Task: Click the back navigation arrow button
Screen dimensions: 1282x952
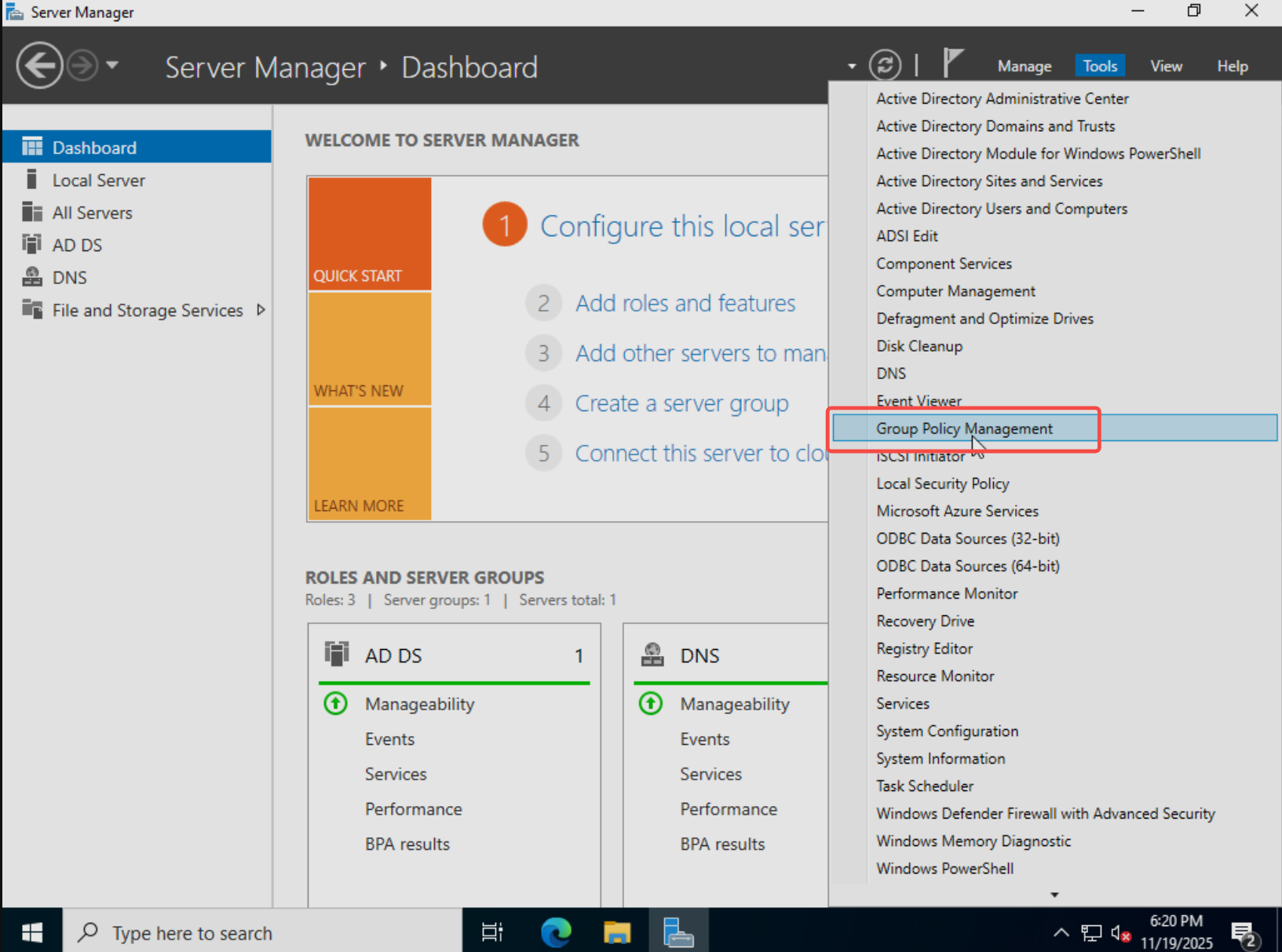Action: pyautogui.click(x=39, y=66)
